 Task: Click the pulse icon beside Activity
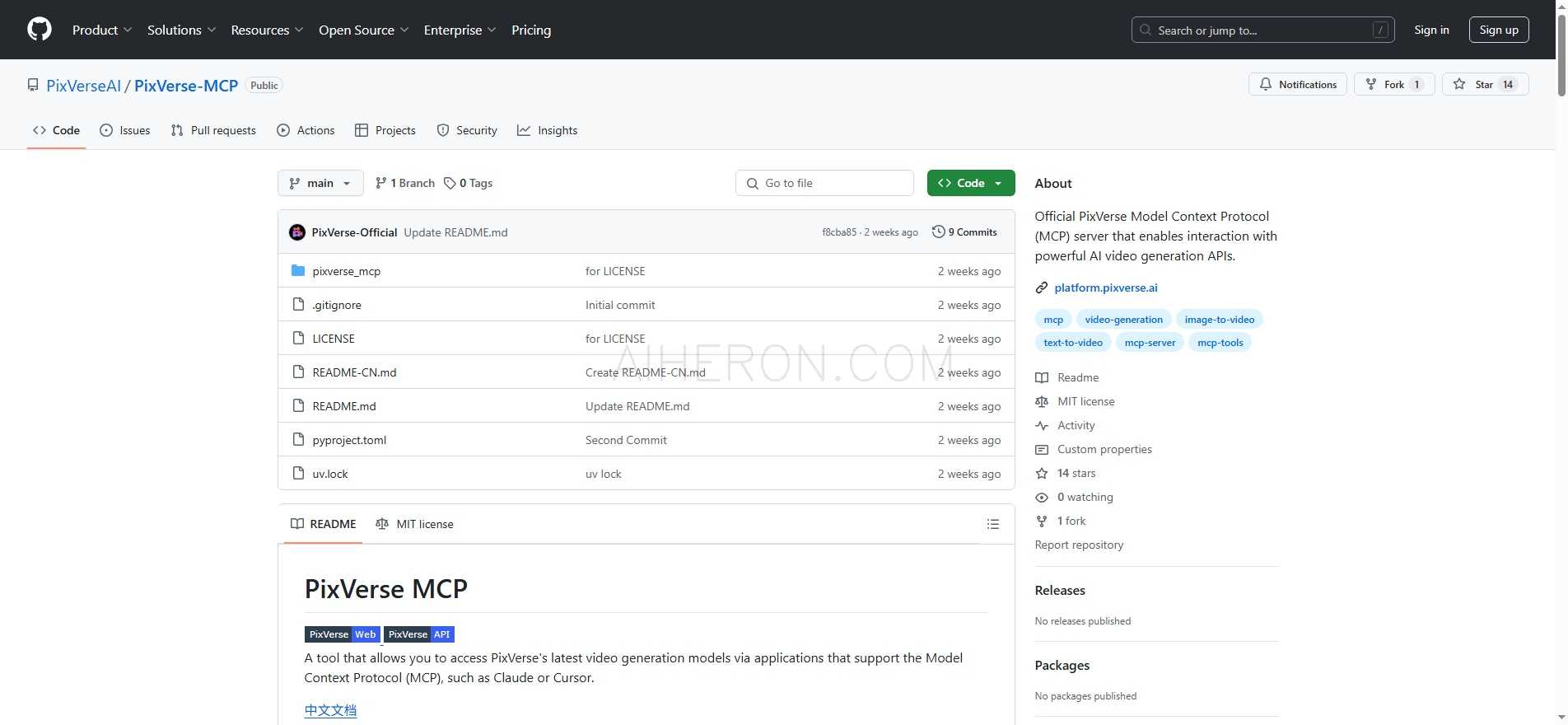[x=1042, y=425]
